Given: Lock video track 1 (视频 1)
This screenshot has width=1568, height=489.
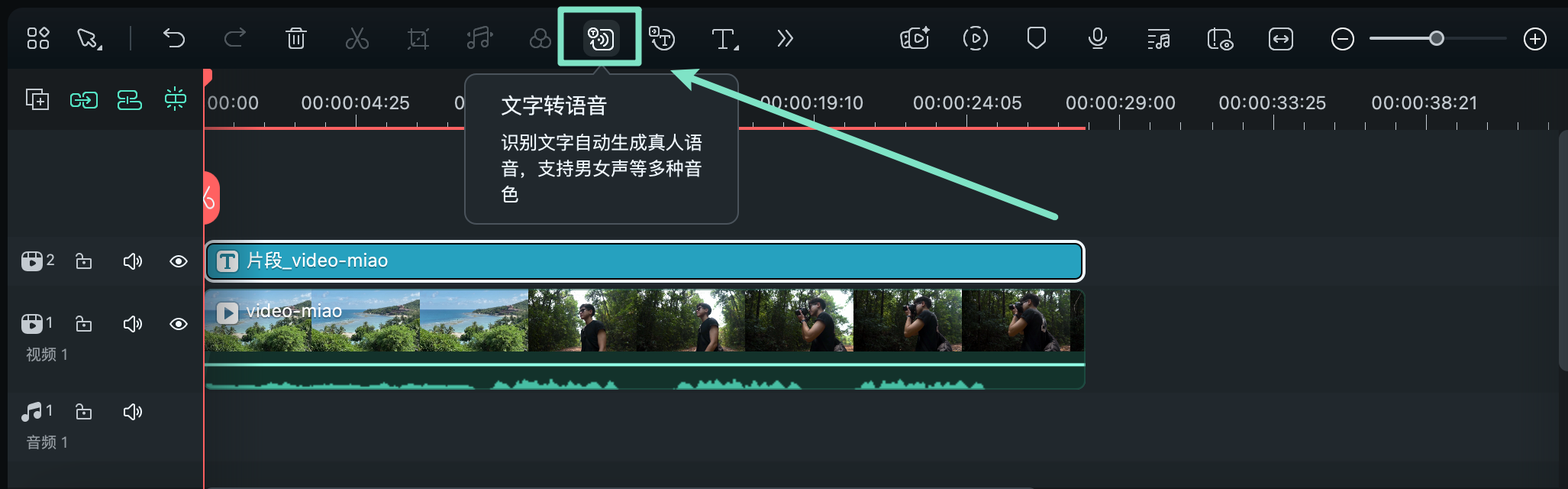Looking at the screenshot, I should point(84,324).
